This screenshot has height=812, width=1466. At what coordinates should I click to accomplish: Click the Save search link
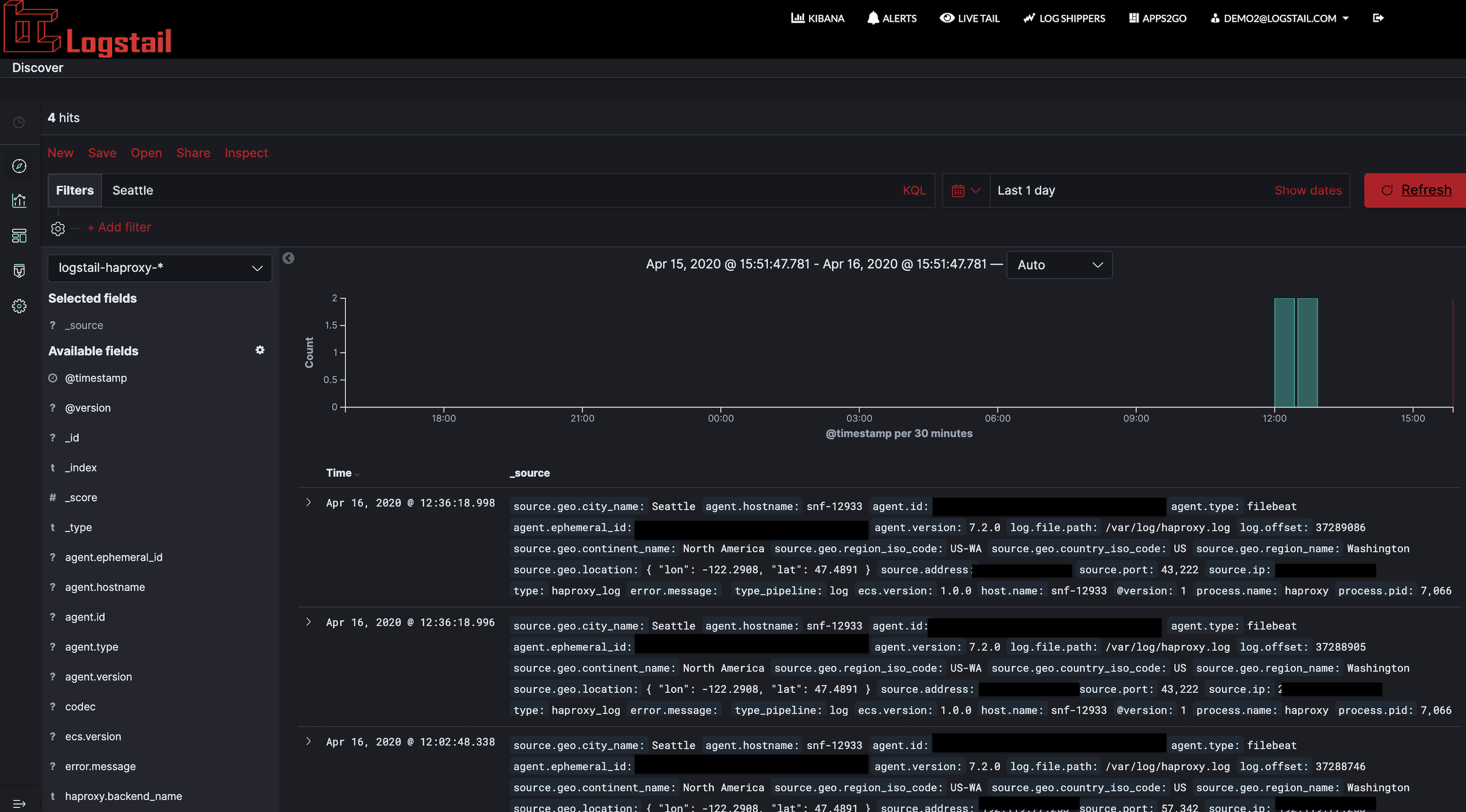click(x=102, y=153)
